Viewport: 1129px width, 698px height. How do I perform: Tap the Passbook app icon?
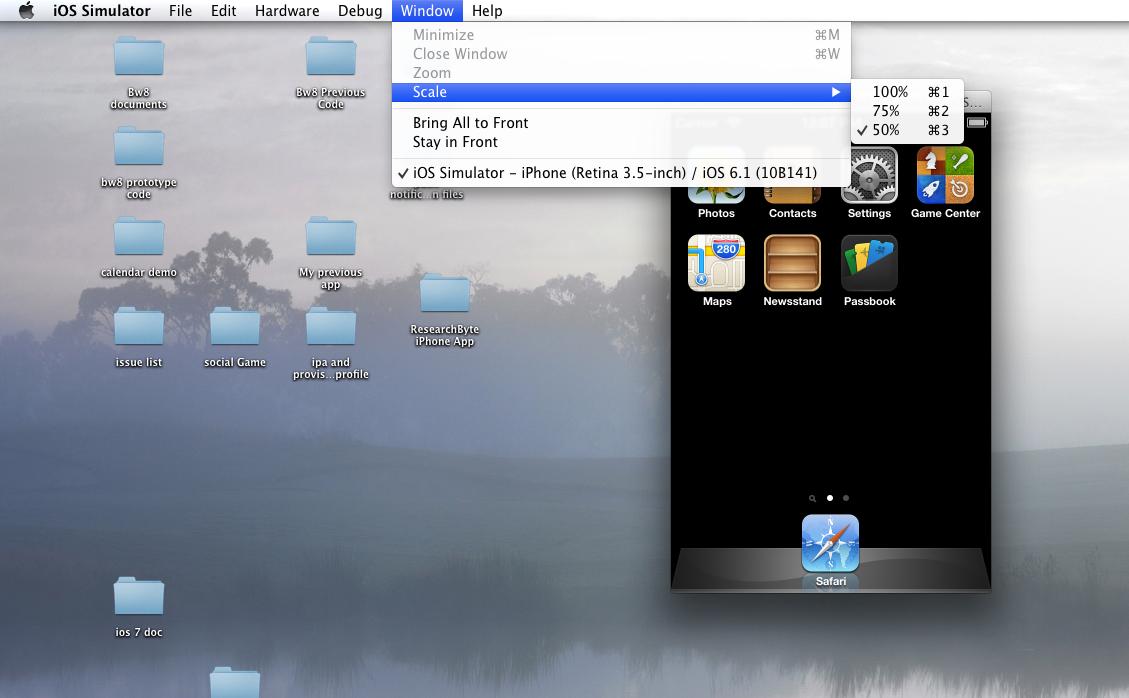coord(869,263)
